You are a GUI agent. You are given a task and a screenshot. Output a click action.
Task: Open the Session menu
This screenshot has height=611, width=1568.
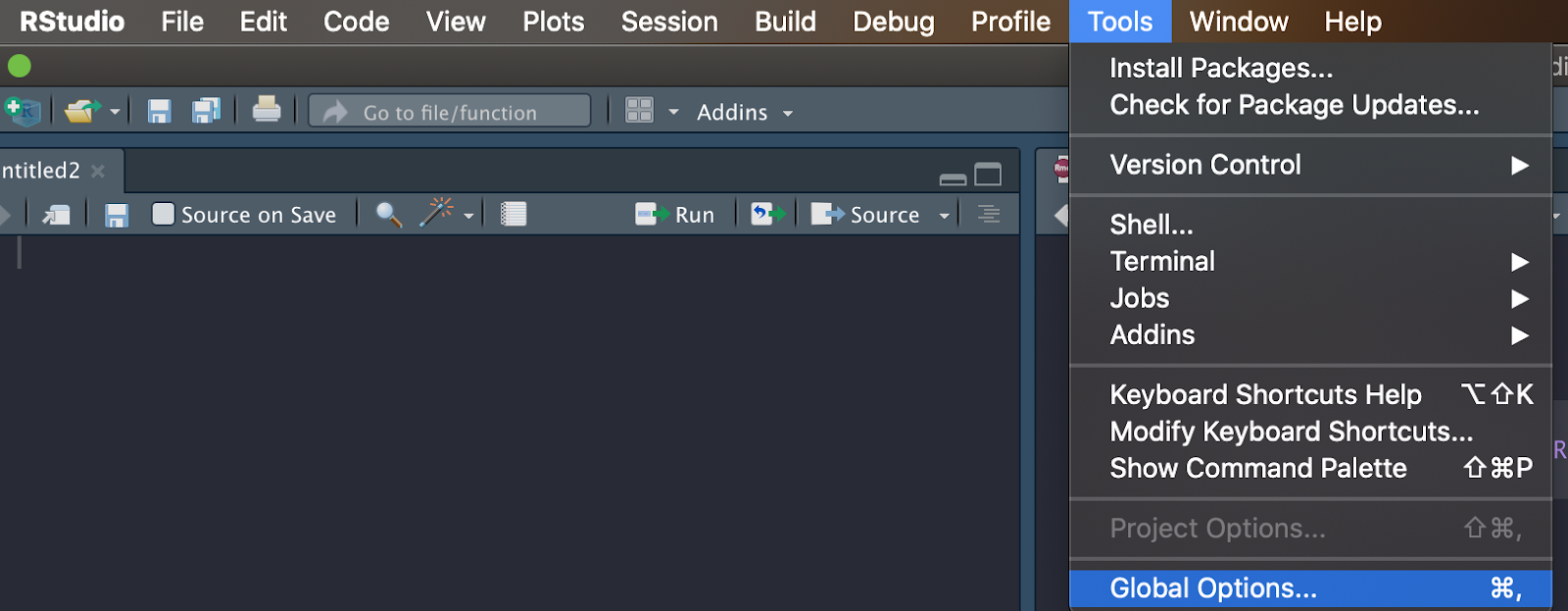[669, 22]
